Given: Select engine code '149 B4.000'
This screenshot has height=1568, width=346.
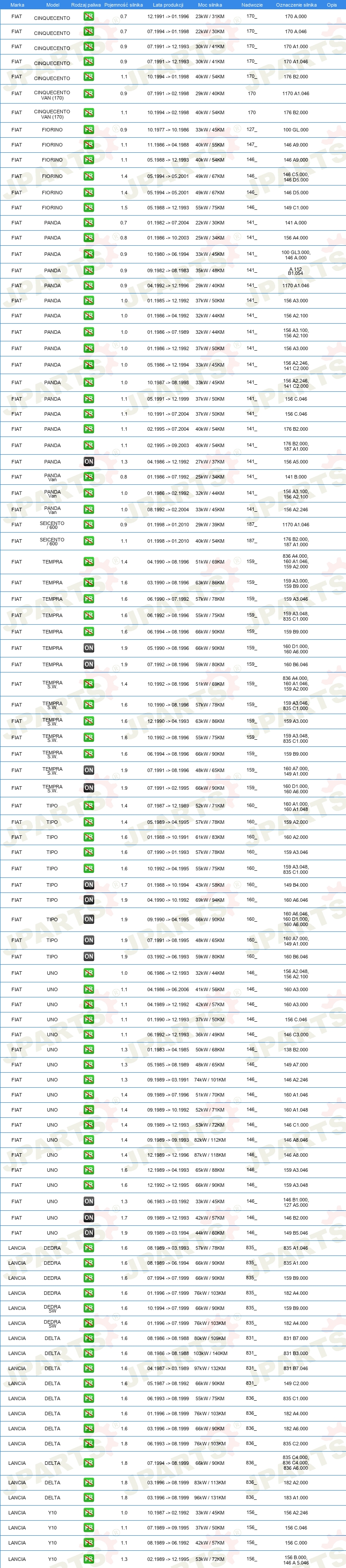Looking at the screenshot, I should point(296,884).
